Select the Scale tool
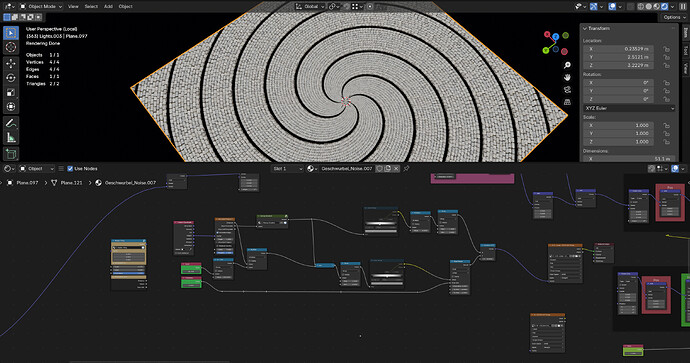The image size is (690, 363). pyautogui.click(x=11, y=92)
